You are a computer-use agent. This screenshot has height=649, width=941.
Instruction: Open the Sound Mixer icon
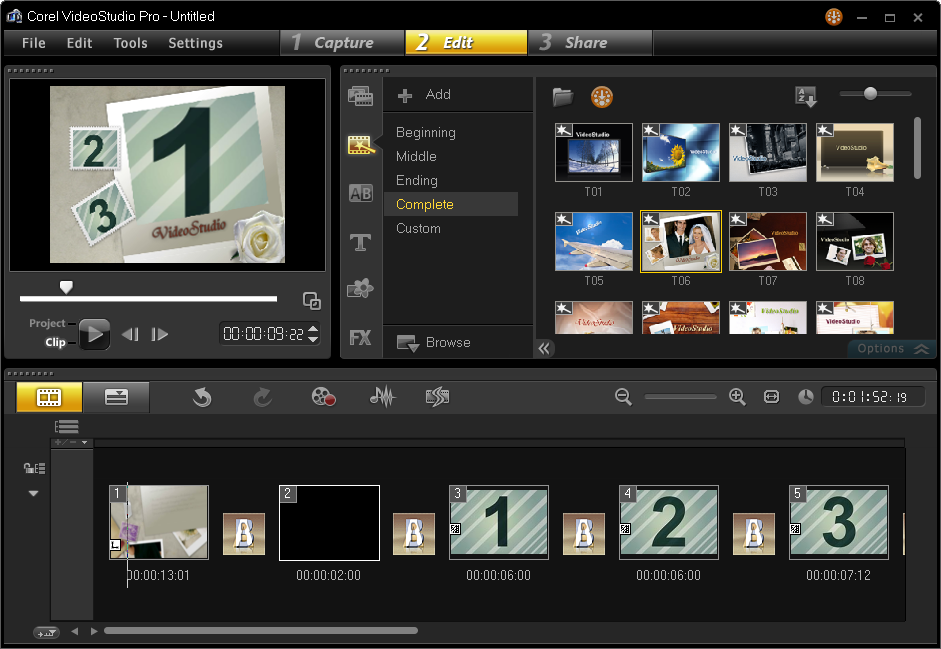383,397
